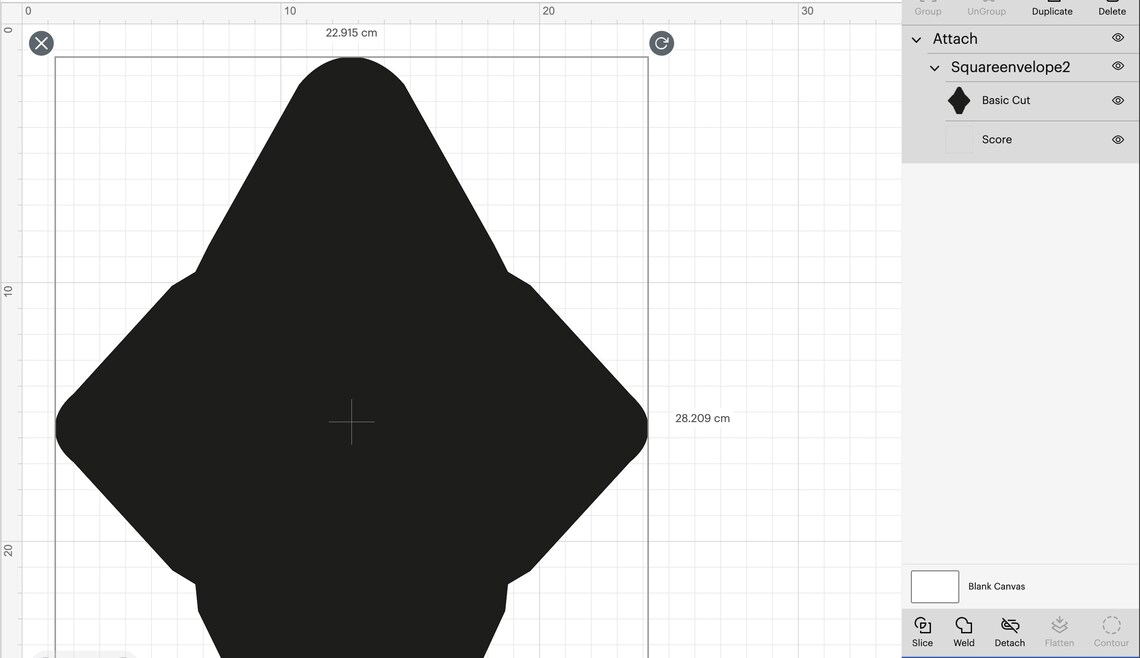The width and height of the screenshot is (1140, 658).
Task: Delete the selection using the X handle
Action: 40,43
